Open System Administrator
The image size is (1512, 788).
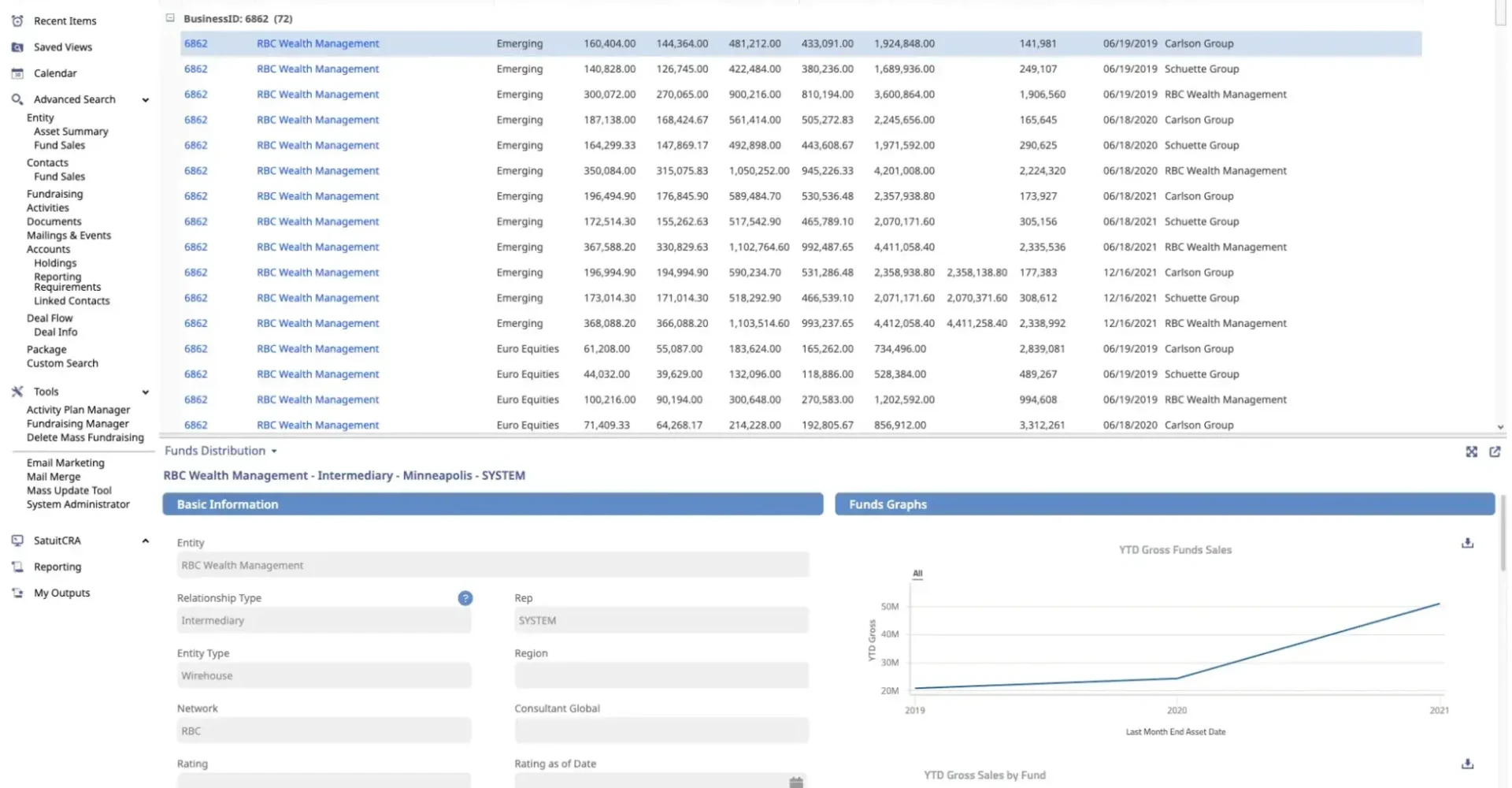(78, 504)
